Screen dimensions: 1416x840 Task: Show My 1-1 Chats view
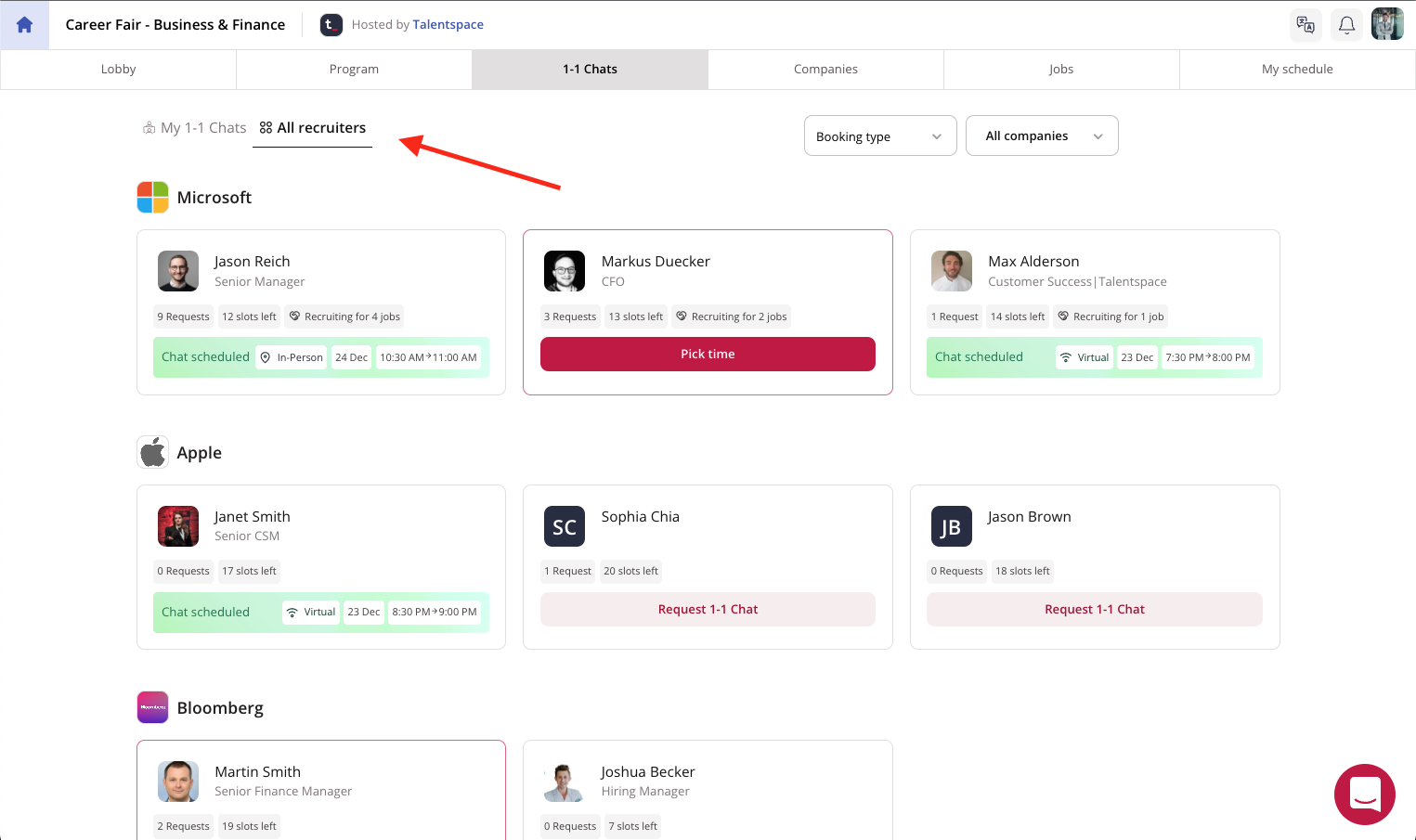coord(194,128)
